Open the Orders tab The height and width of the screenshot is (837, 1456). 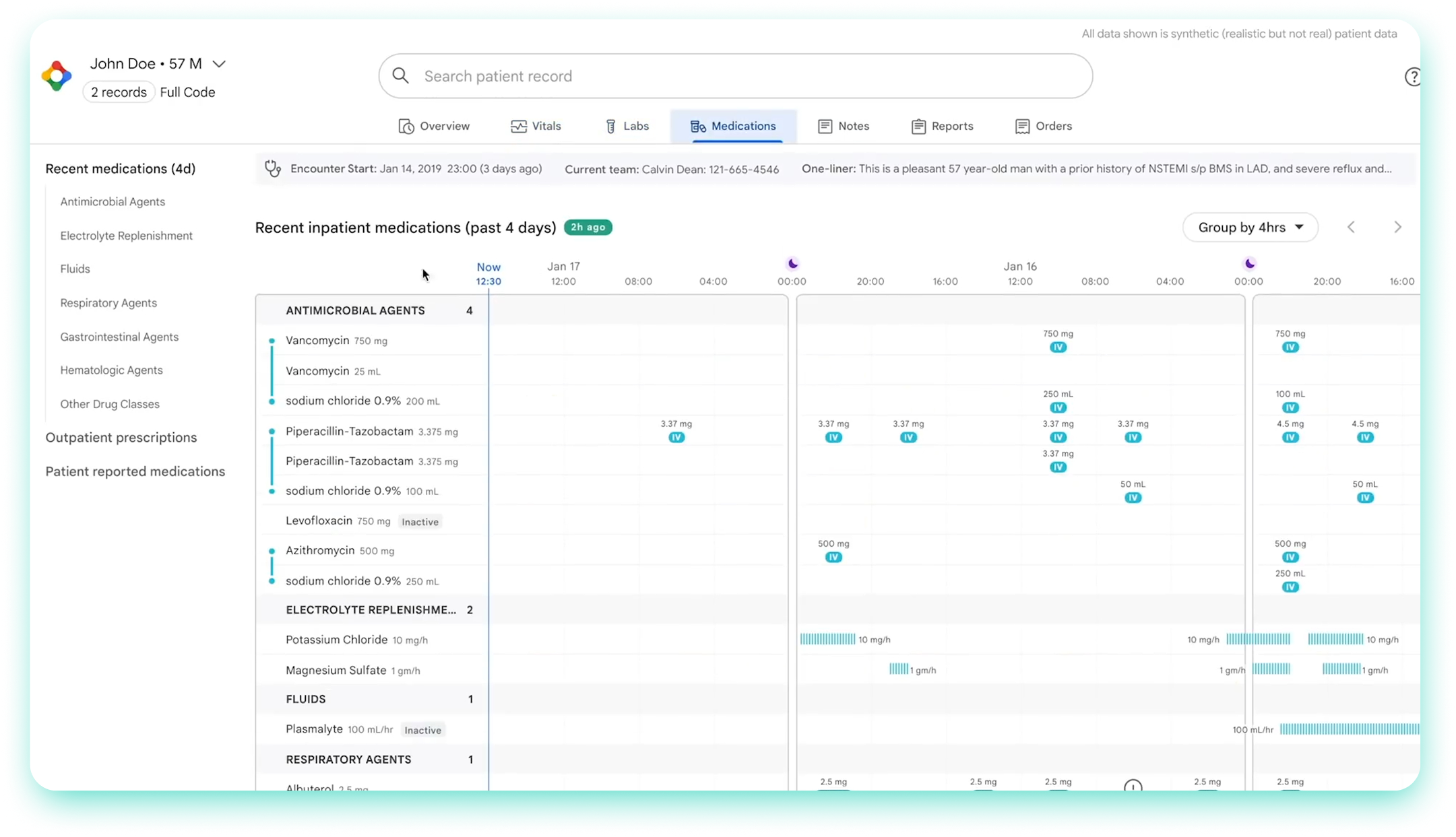(1044, 127)
